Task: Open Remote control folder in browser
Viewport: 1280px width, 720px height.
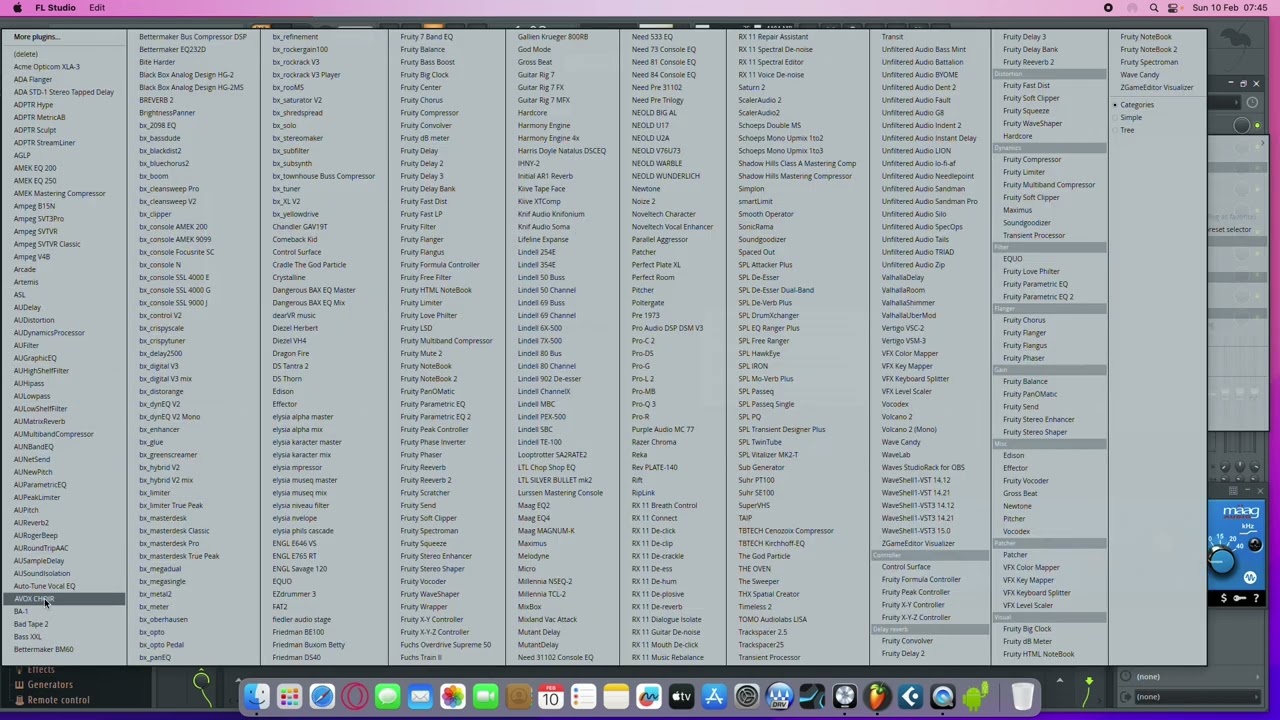Action: pos(58,700)
